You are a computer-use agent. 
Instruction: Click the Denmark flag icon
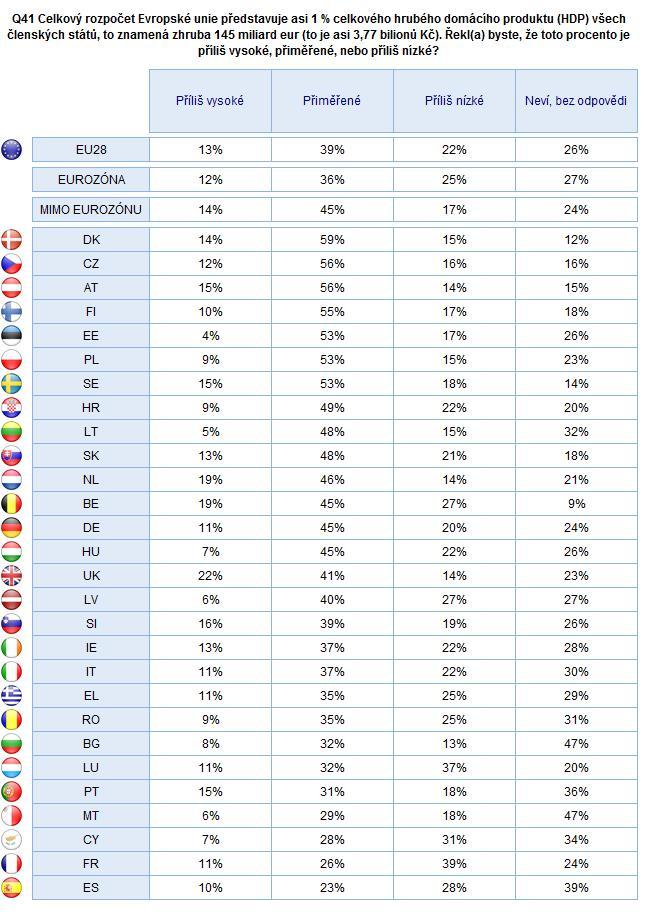point(11,240)
